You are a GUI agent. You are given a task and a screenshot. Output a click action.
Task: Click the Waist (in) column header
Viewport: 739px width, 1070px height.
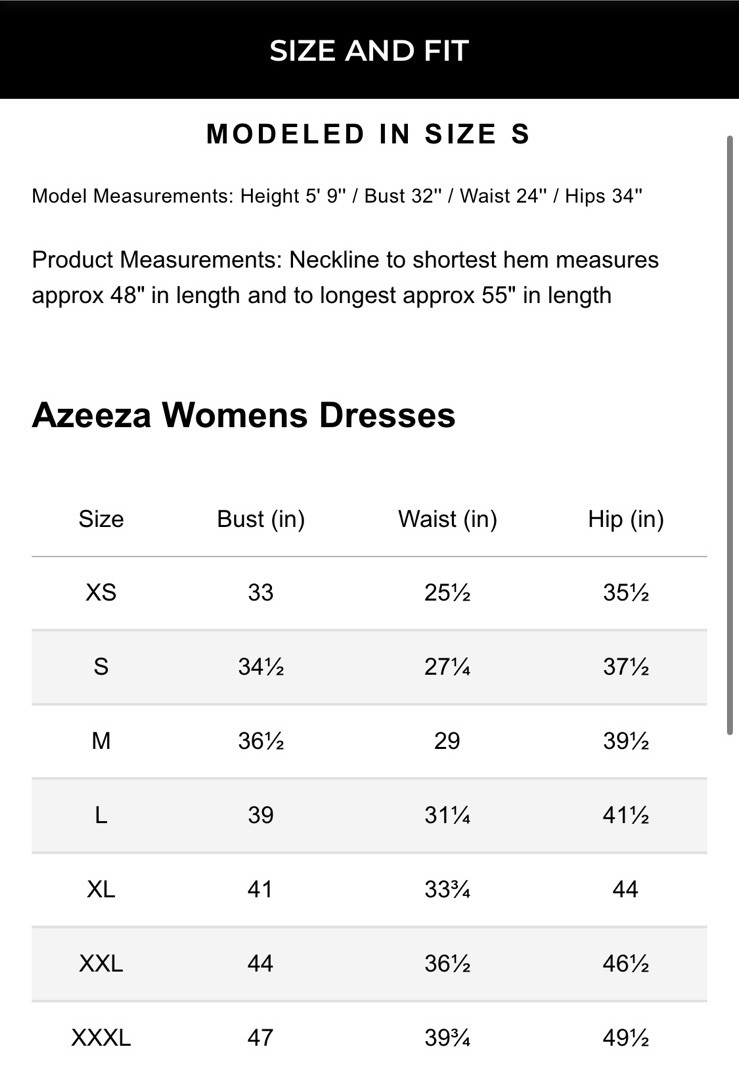(x=447, y=519)
